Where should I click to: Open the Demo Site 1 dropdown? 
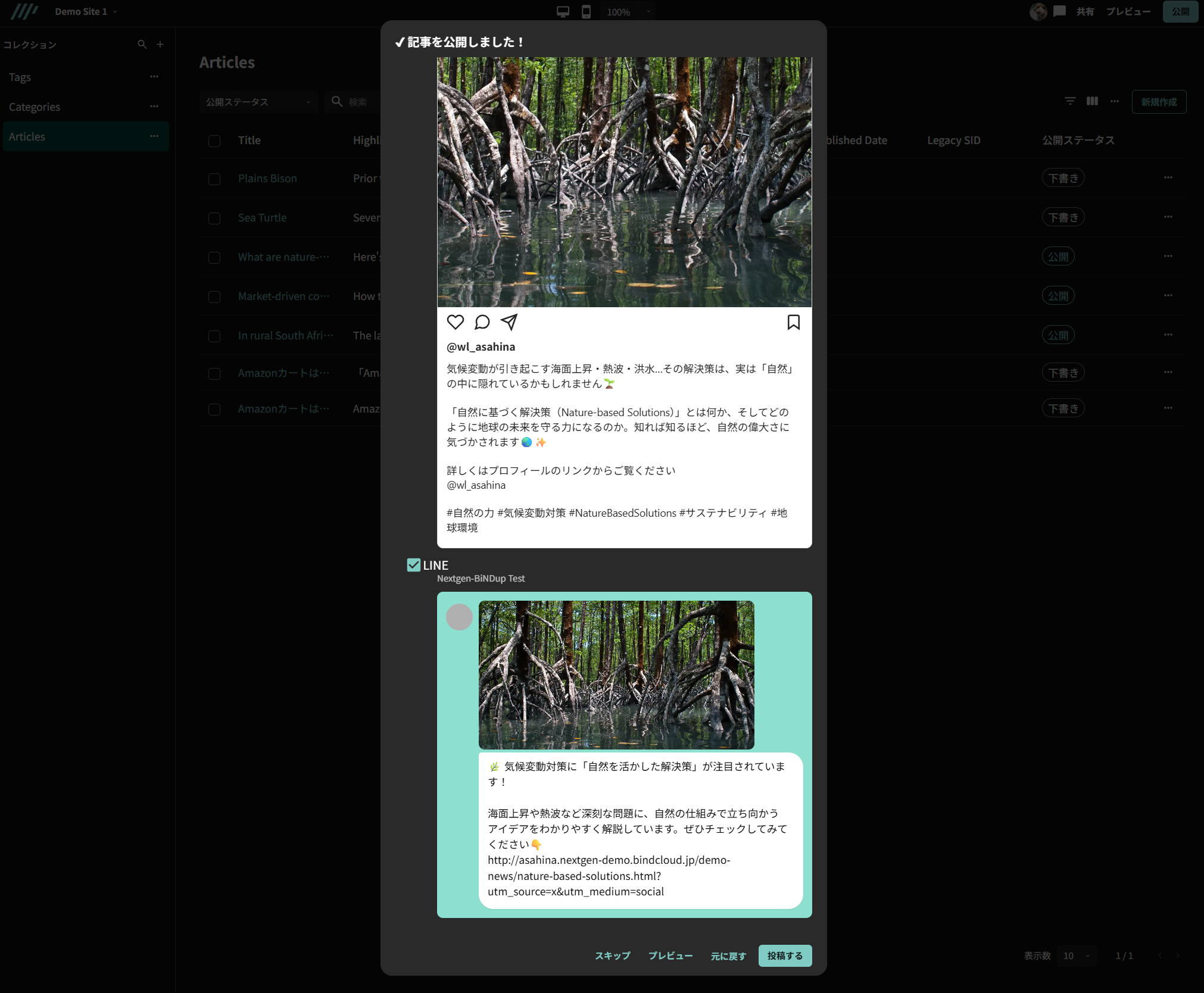[x=86, y=11]
